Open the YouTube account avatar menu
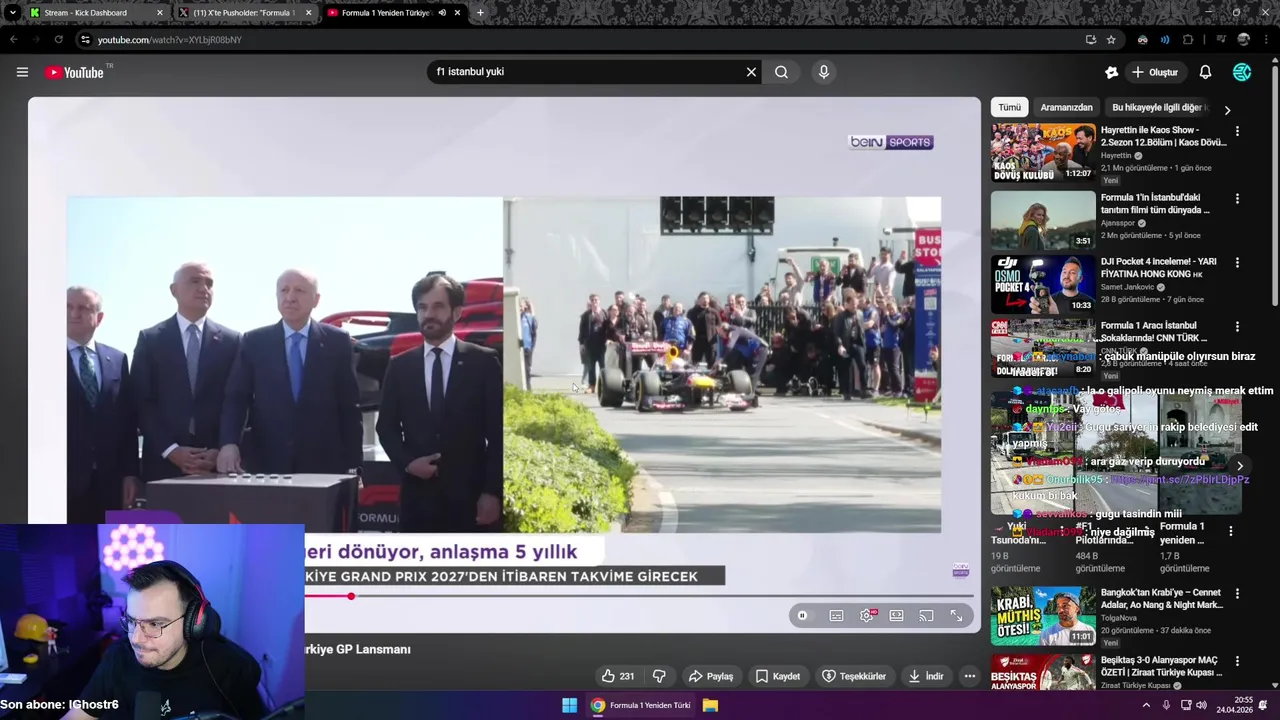Screen dimensions: 1280x720 click(1242, 72)
